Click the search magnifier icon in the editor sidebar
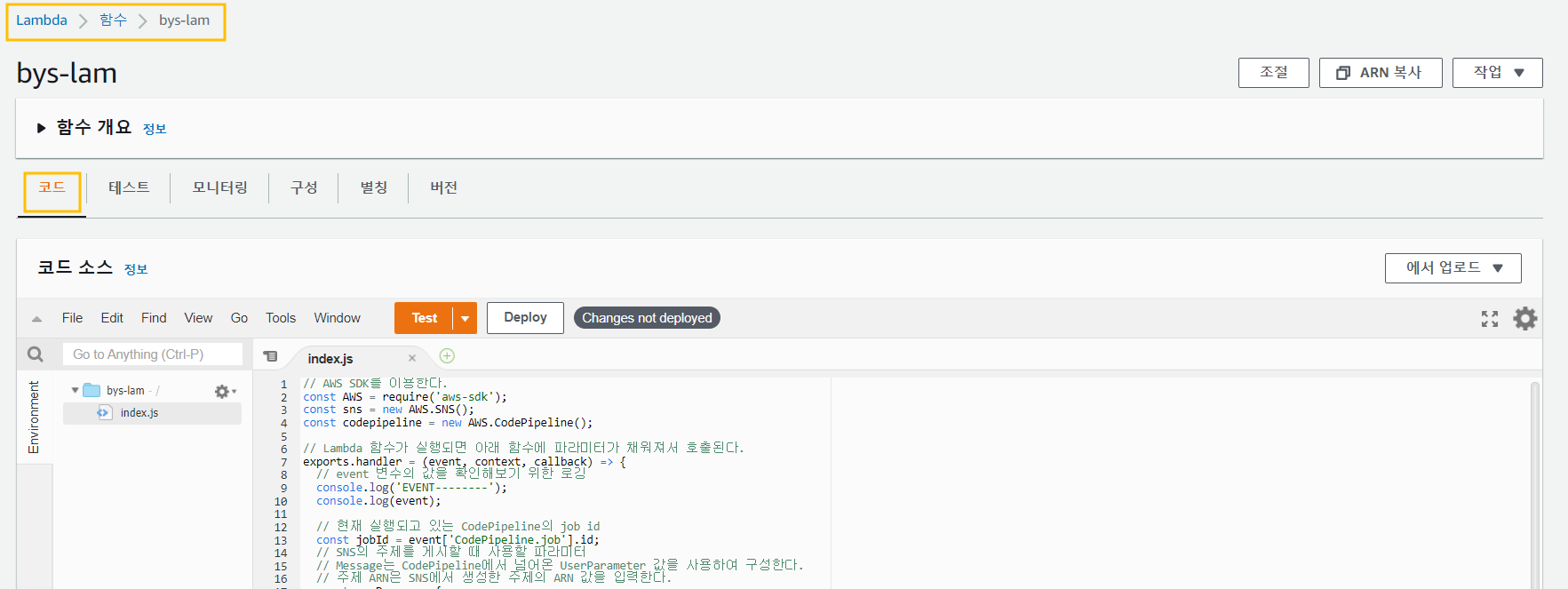The width and height of the screenshot is (1568, 589). coord(36,354)
